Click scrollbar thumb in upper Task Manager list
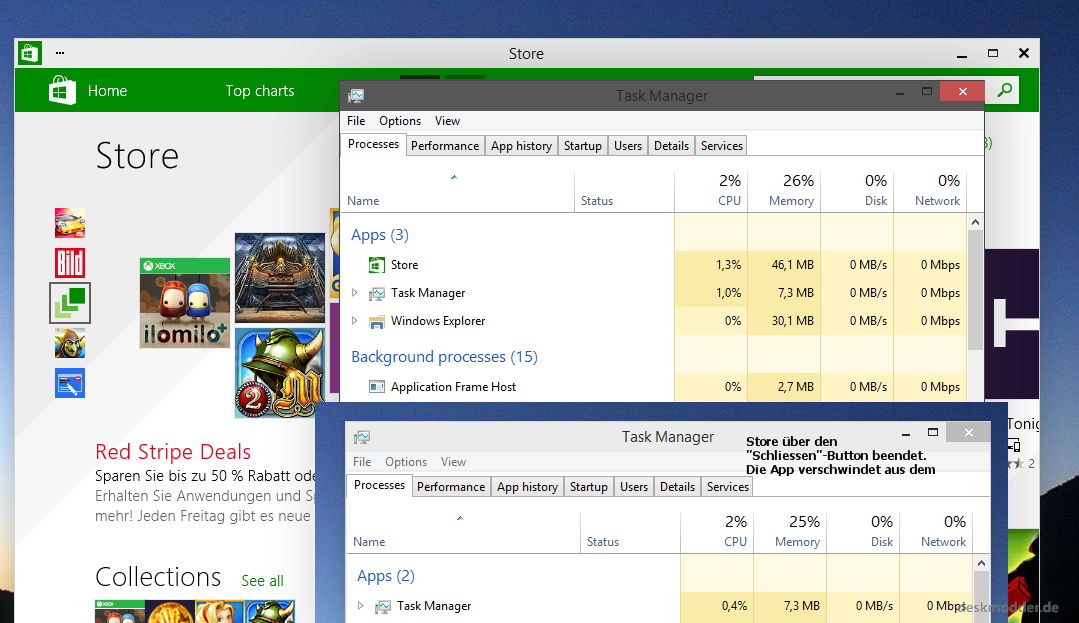 [975, 290]
